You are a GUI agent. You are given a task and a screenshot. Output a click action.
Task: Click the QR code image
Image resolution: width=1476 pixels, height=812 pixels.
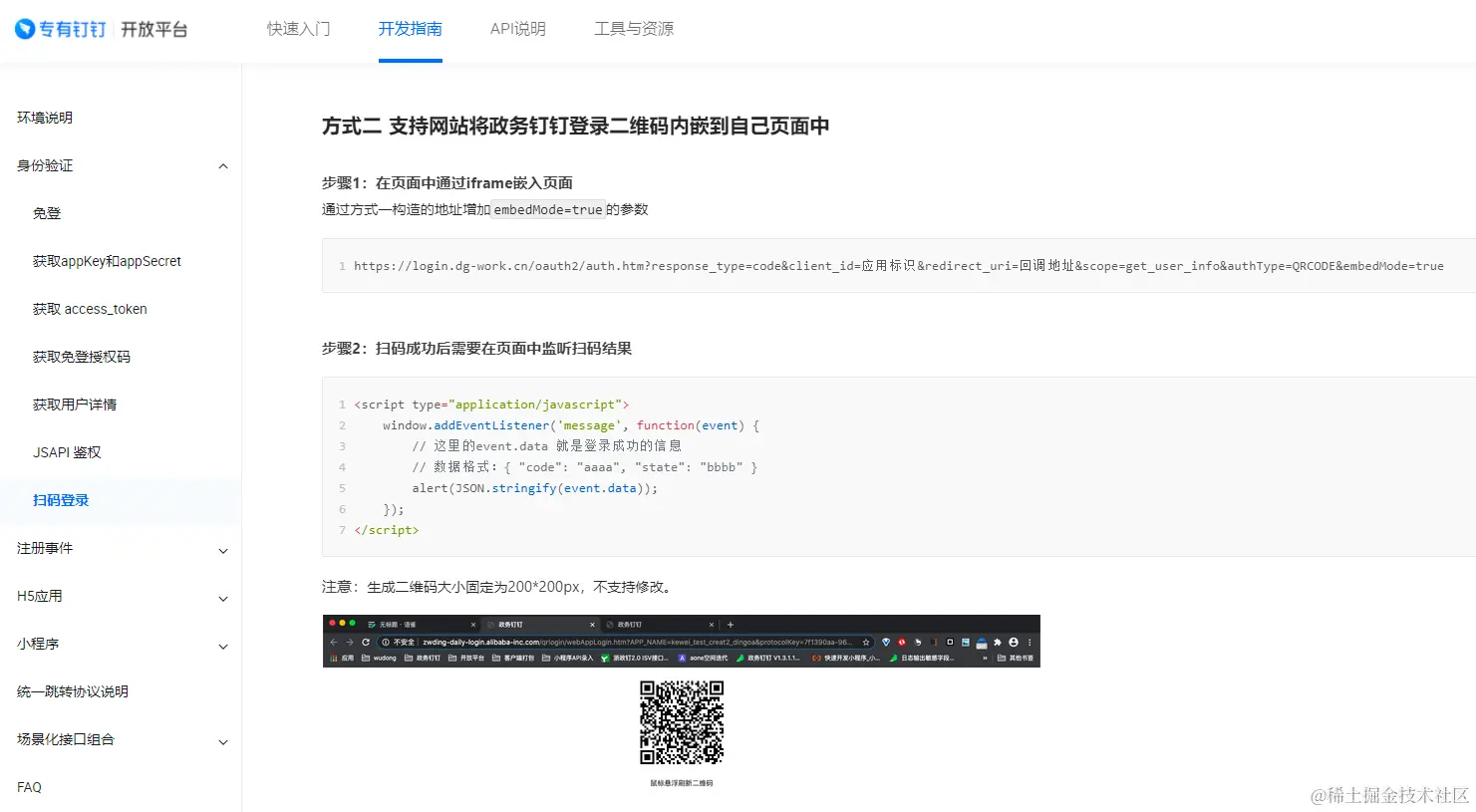[x=682, y=722]
